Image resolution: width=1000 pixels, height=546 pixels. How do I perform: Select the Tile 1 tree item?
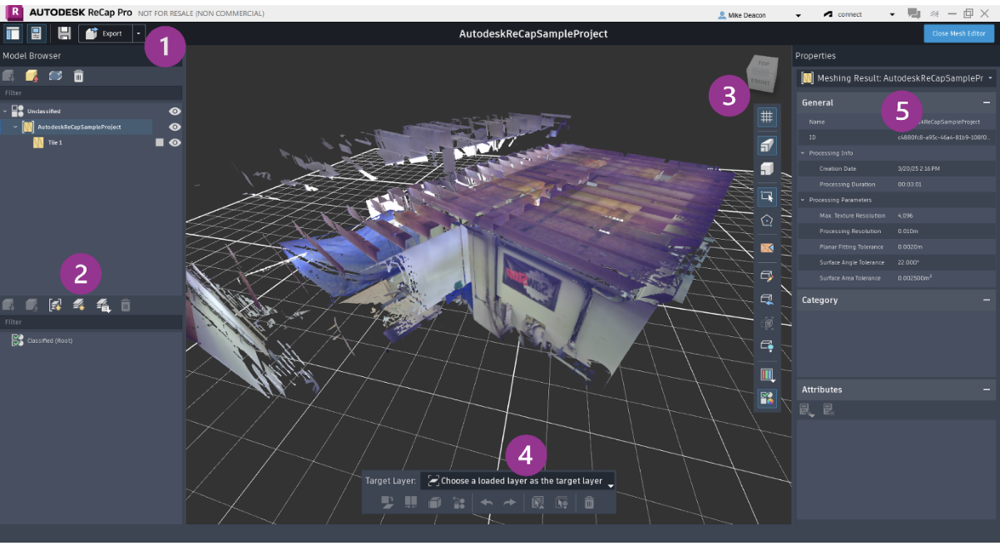(x=55, y=143)
